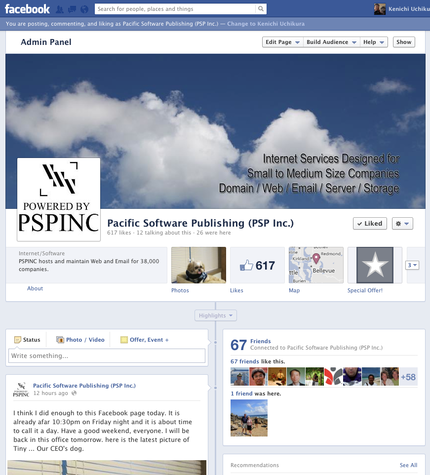Open notifications globe icon
The image size is (430, 475).
tap(84, 9)
